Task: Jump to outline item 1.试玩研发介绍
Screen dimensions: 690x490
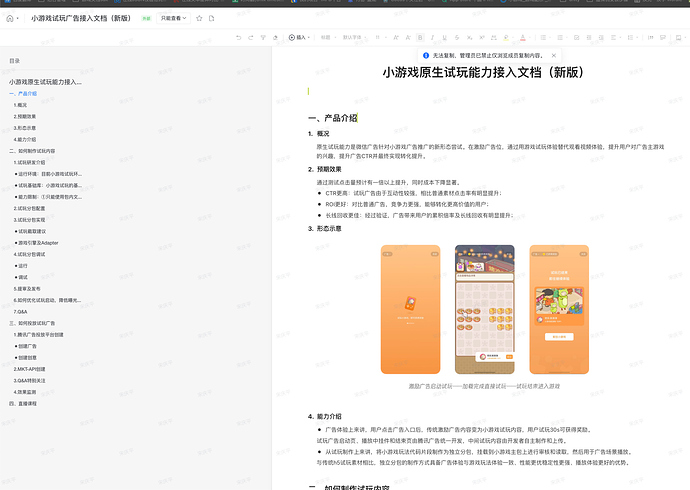Action: point(29,162)
